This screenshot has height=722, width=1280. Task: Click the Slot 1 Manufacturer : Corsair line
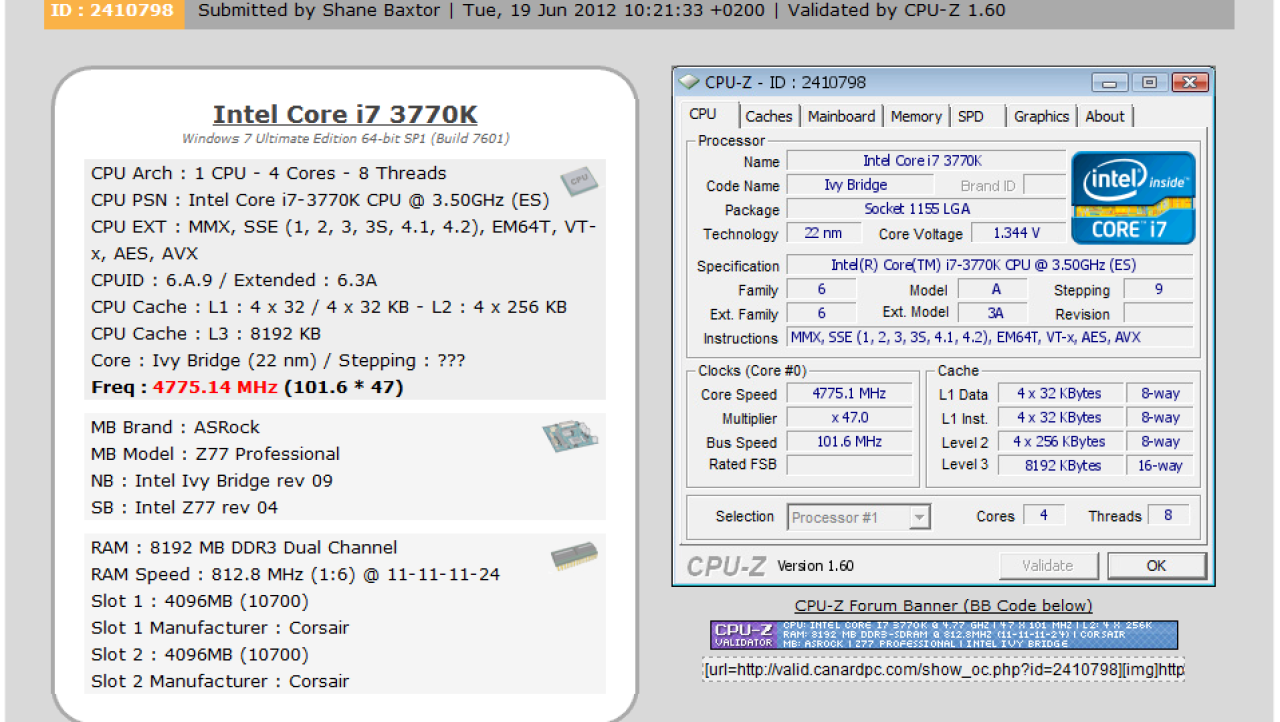coord(220,628)
